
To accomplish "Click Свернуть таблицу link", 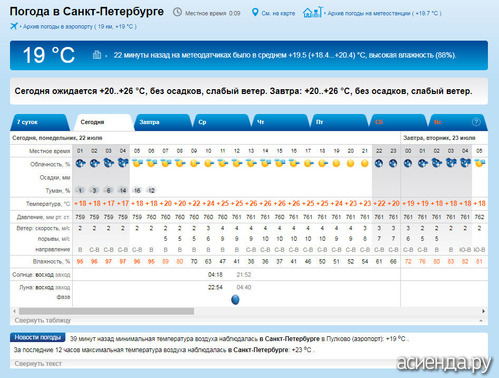I will [x=43, y=320].
